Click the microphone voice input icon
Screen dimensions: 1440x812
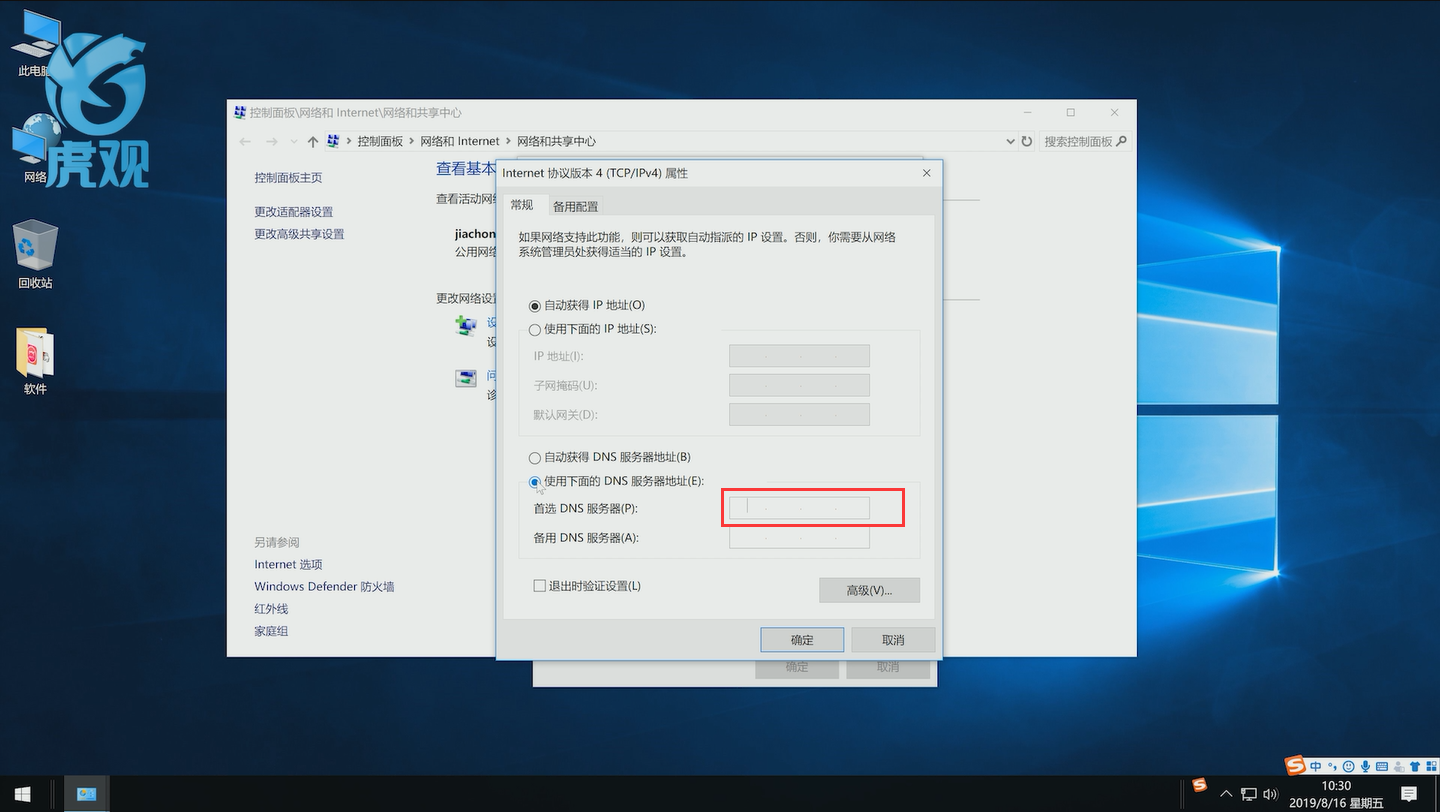pos(1365,766)
